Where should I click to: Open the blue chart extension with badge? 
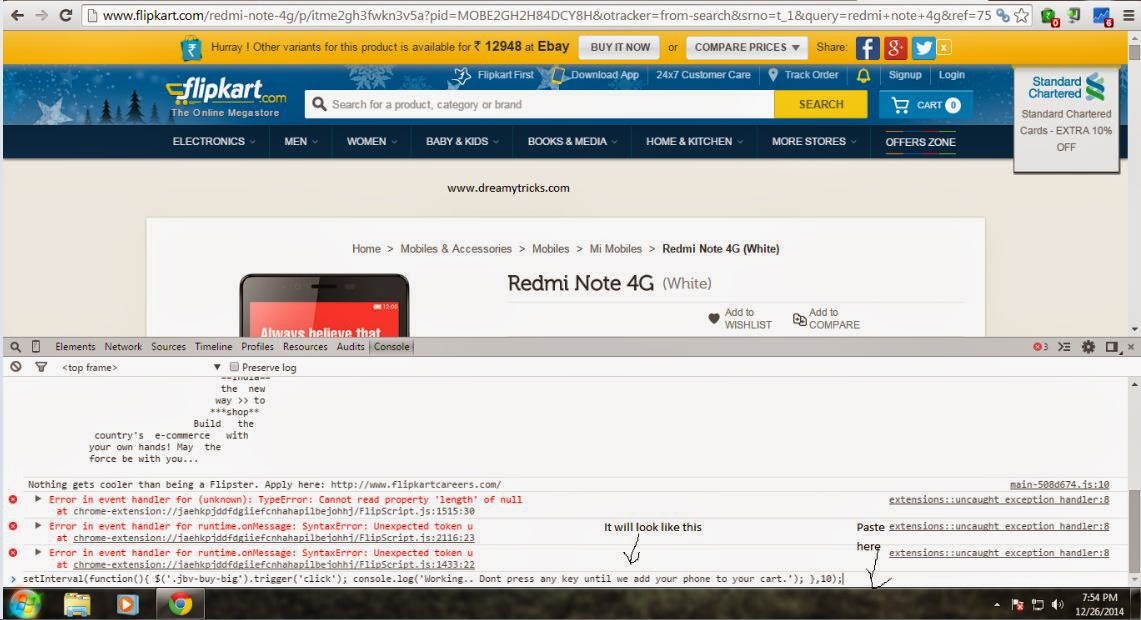click(1102, 16)
